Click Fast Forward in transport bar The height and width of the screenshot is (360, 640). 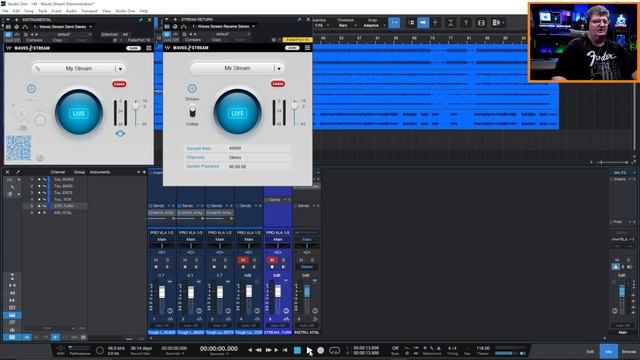click(268, 350)
